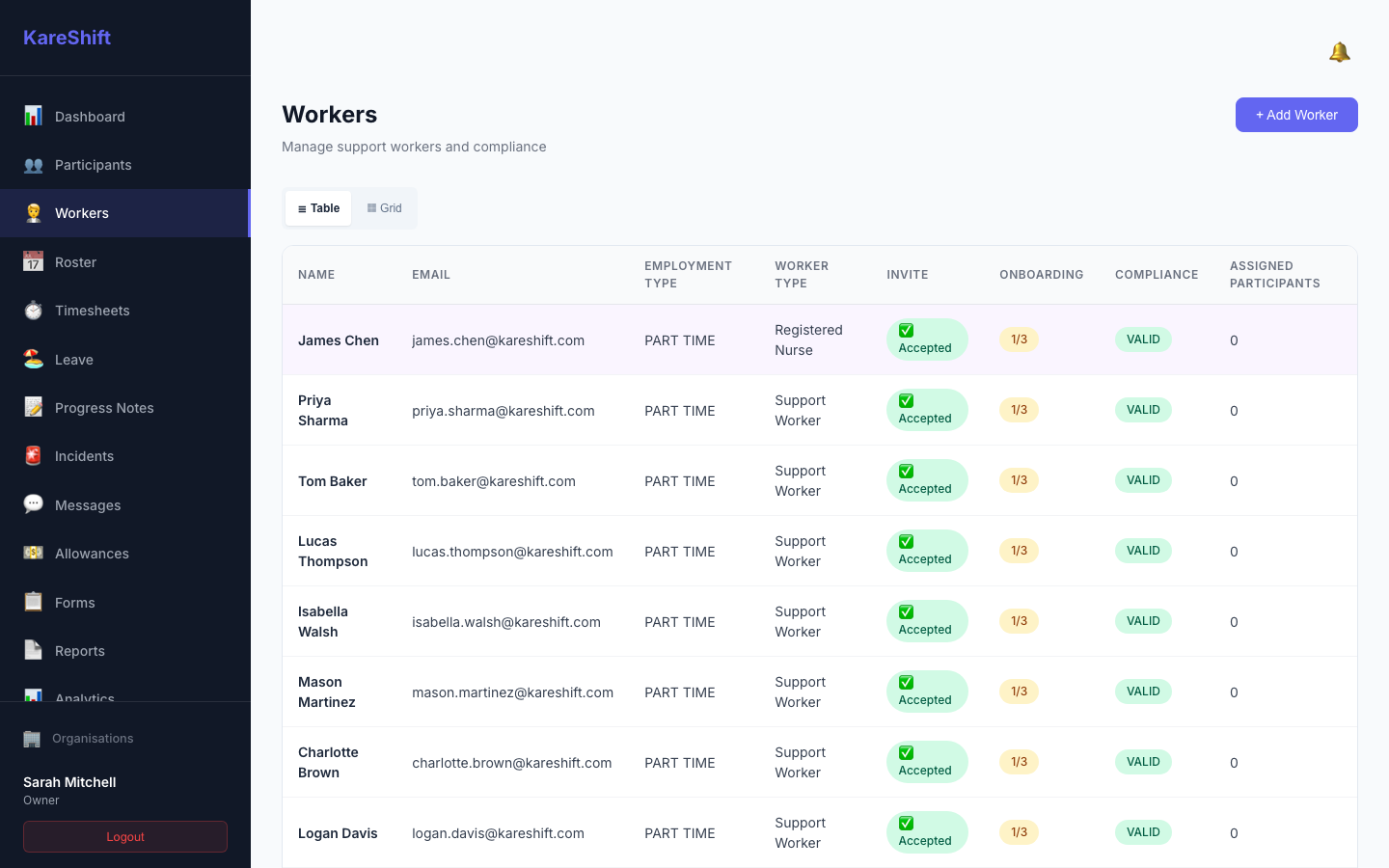Click the Progress Notes memo icon
The image size is (1389, 868).
coord(33,407)
